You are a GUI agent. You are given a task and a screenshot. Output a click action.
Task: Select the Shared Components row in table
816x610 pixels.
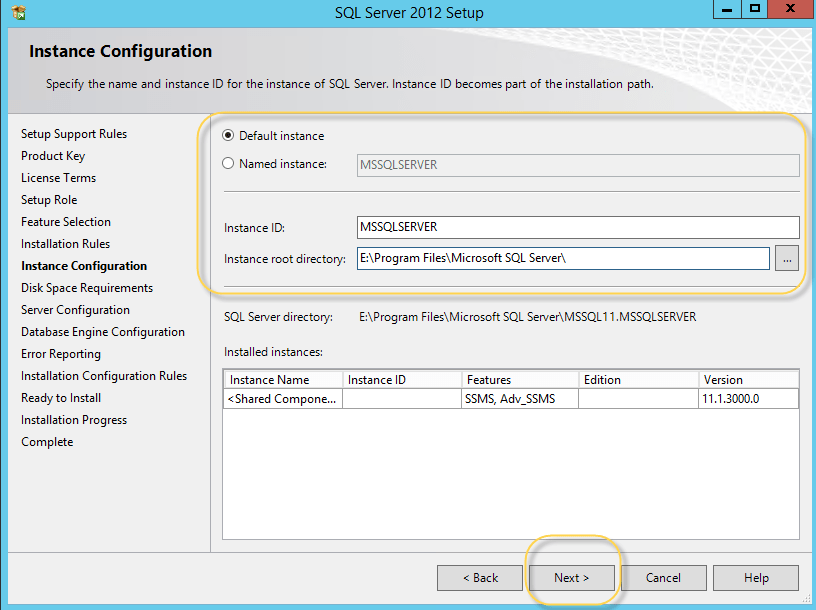284,399
